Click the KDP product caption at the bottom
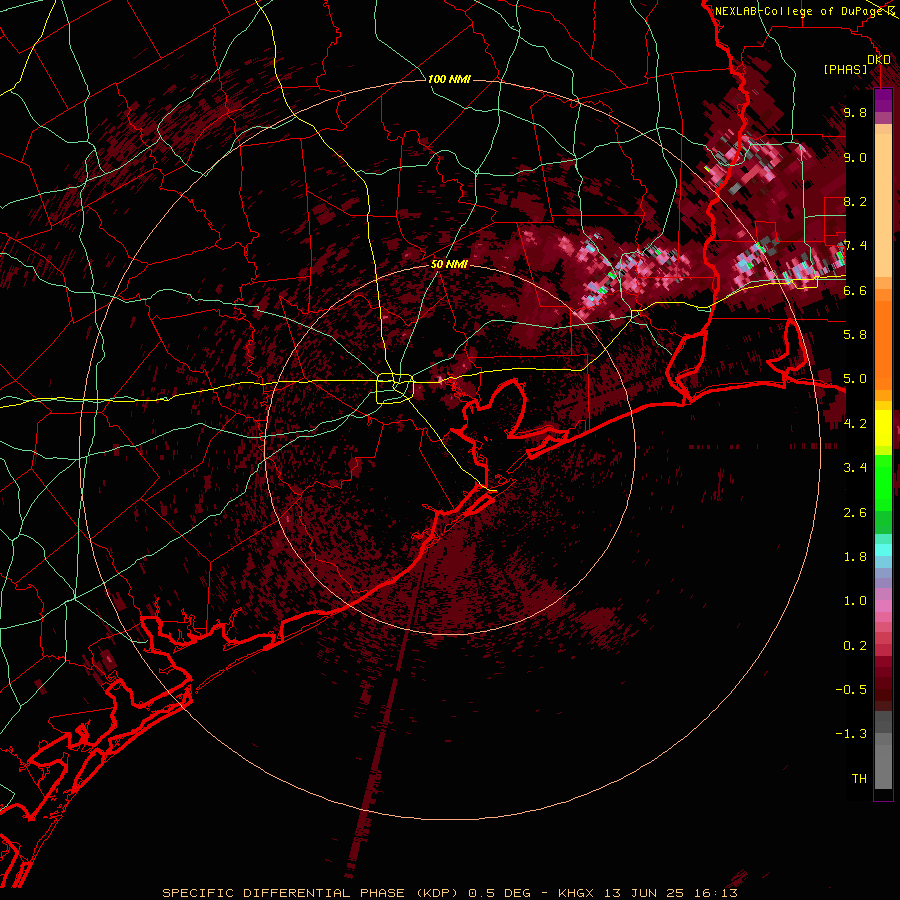The height and width of the screenshot is (900, 900). click(450, 893)
